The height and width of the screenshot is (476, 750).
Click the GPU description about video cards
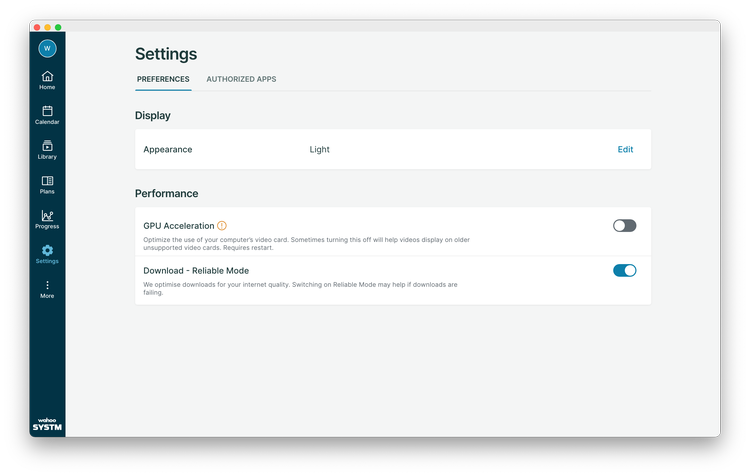[x=307, y=244]
